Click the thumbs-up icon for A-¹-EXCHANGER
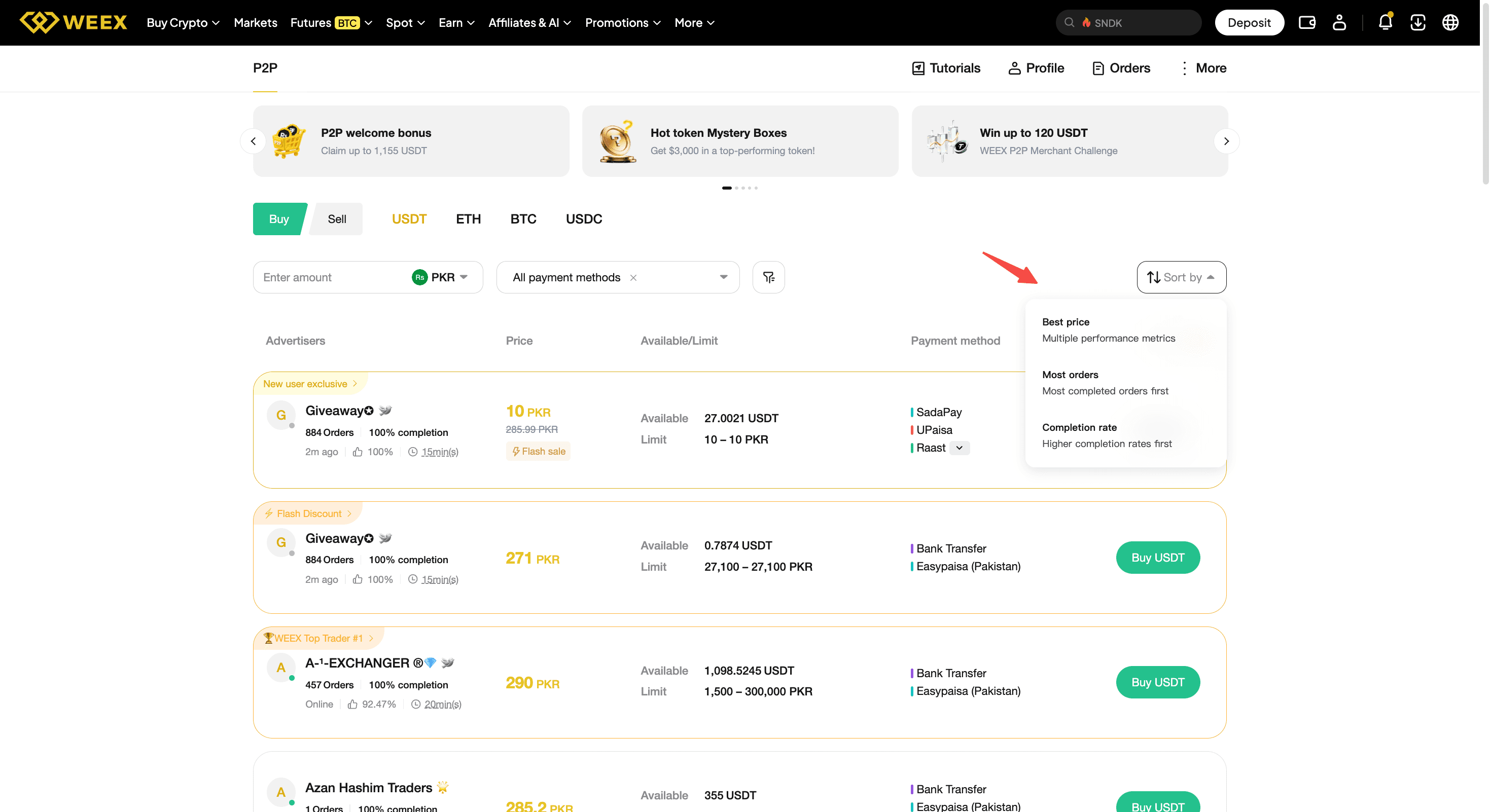Screen dimensions: 1491x812 352,704
